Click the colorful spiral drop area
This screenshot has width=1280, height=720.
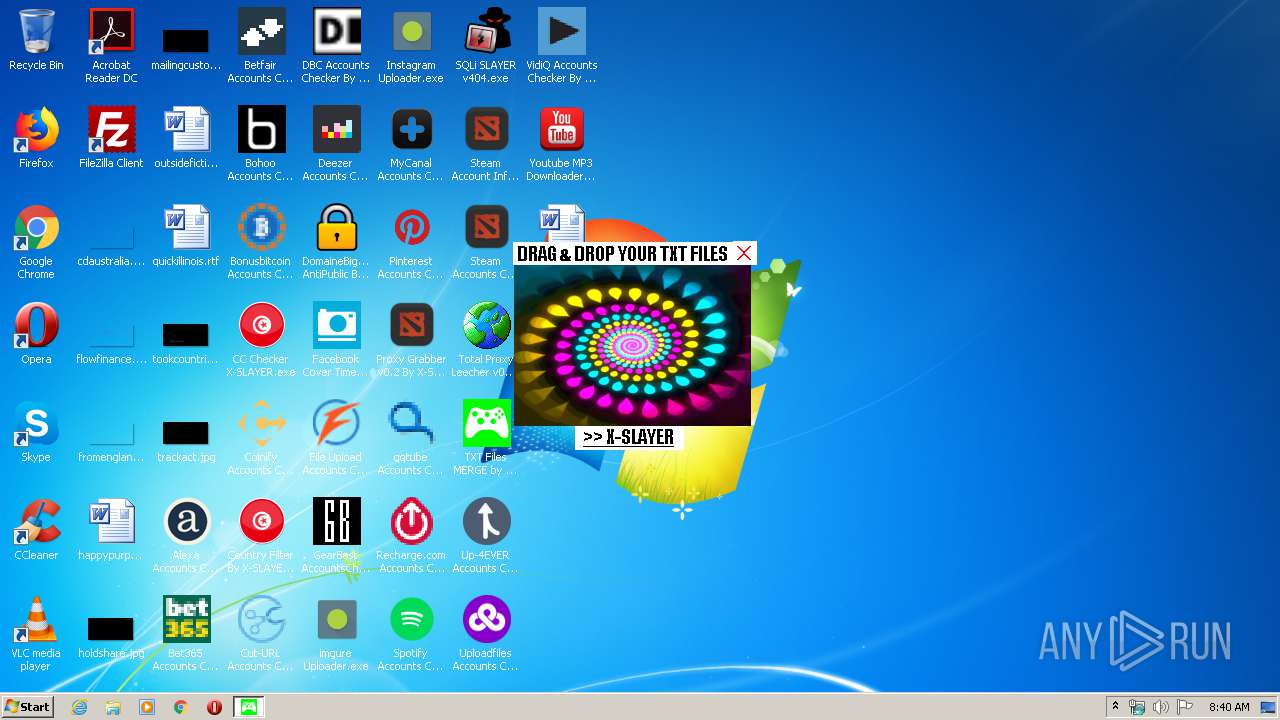(632, 346)
